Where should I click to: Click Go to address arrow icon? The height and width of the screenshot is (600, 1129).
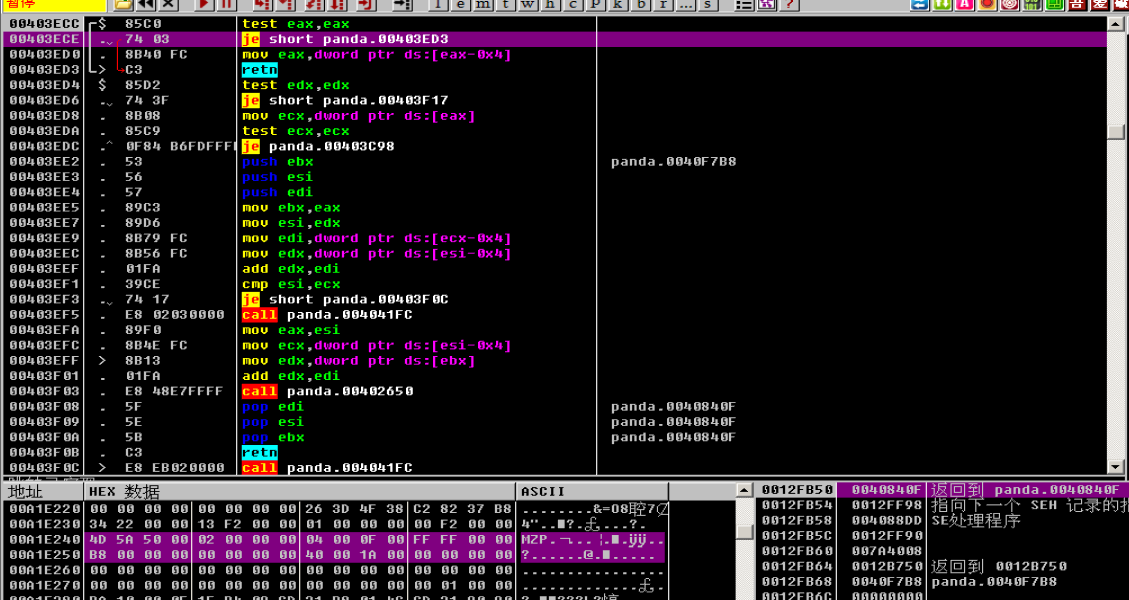tap(402, 4)
